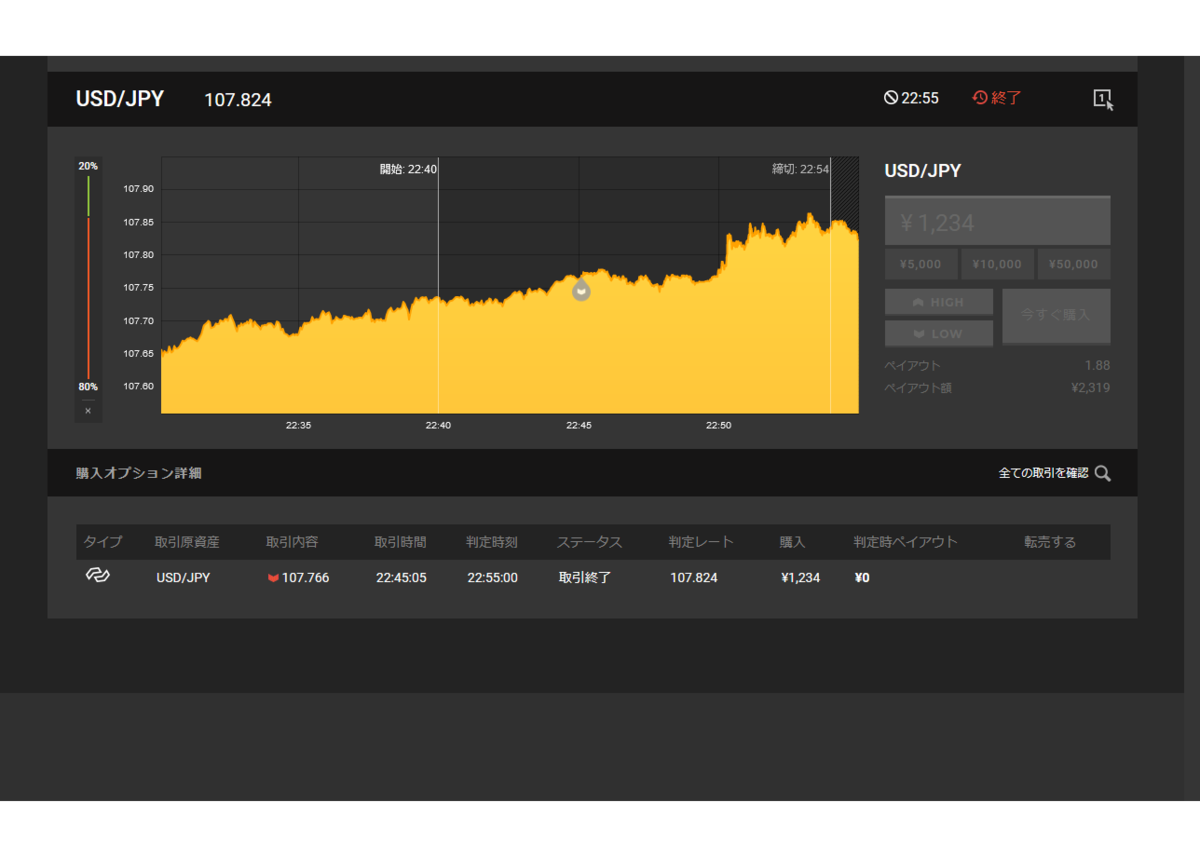
Task: Click the 締切: 22:54 chart label
Action: tap(800, 170)
